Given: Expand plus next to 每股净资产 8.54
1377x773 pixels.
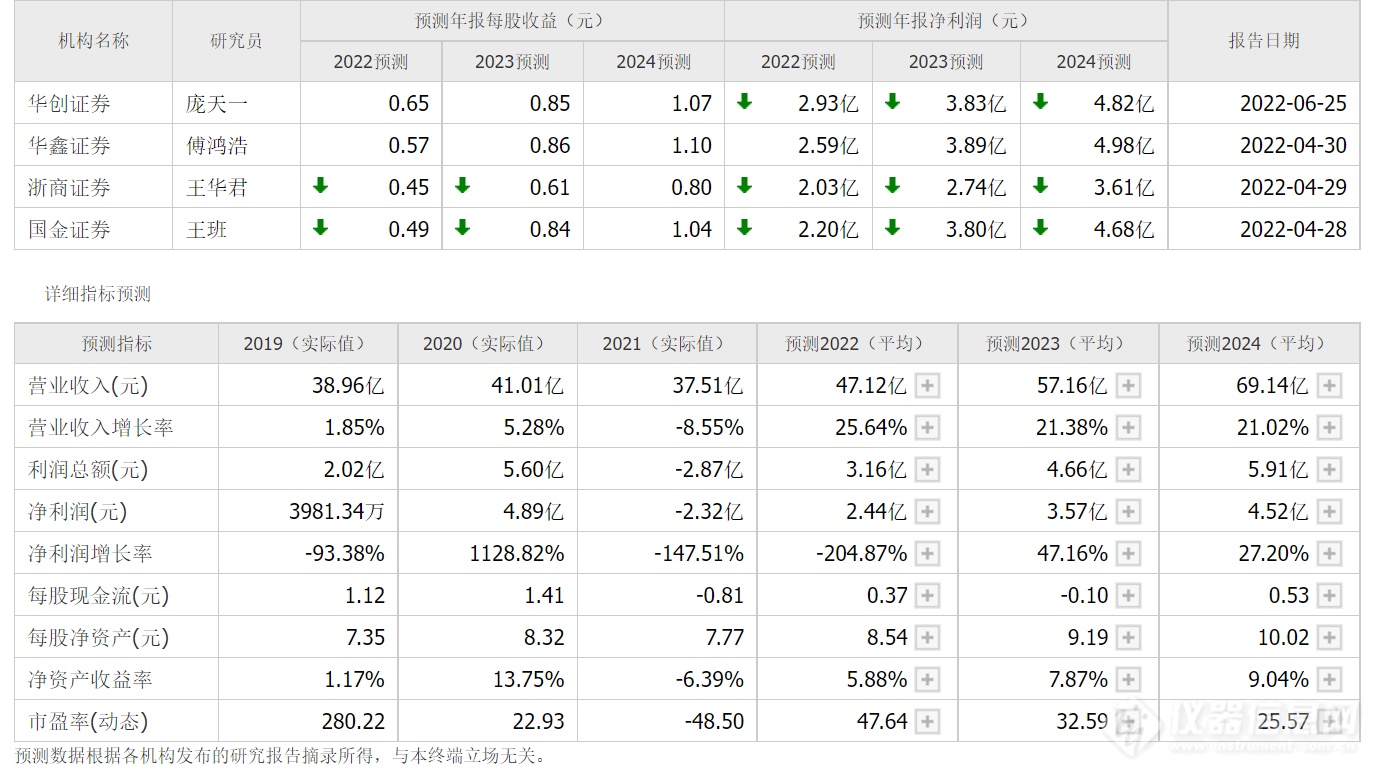Looking at the screenshot, I should 928,638.
